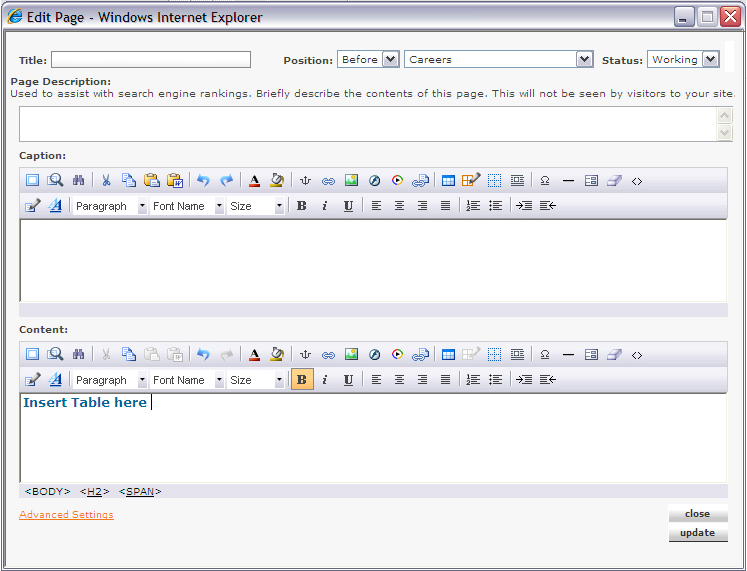Toggle Bold in Caption toolbar

tap(302, 206)
